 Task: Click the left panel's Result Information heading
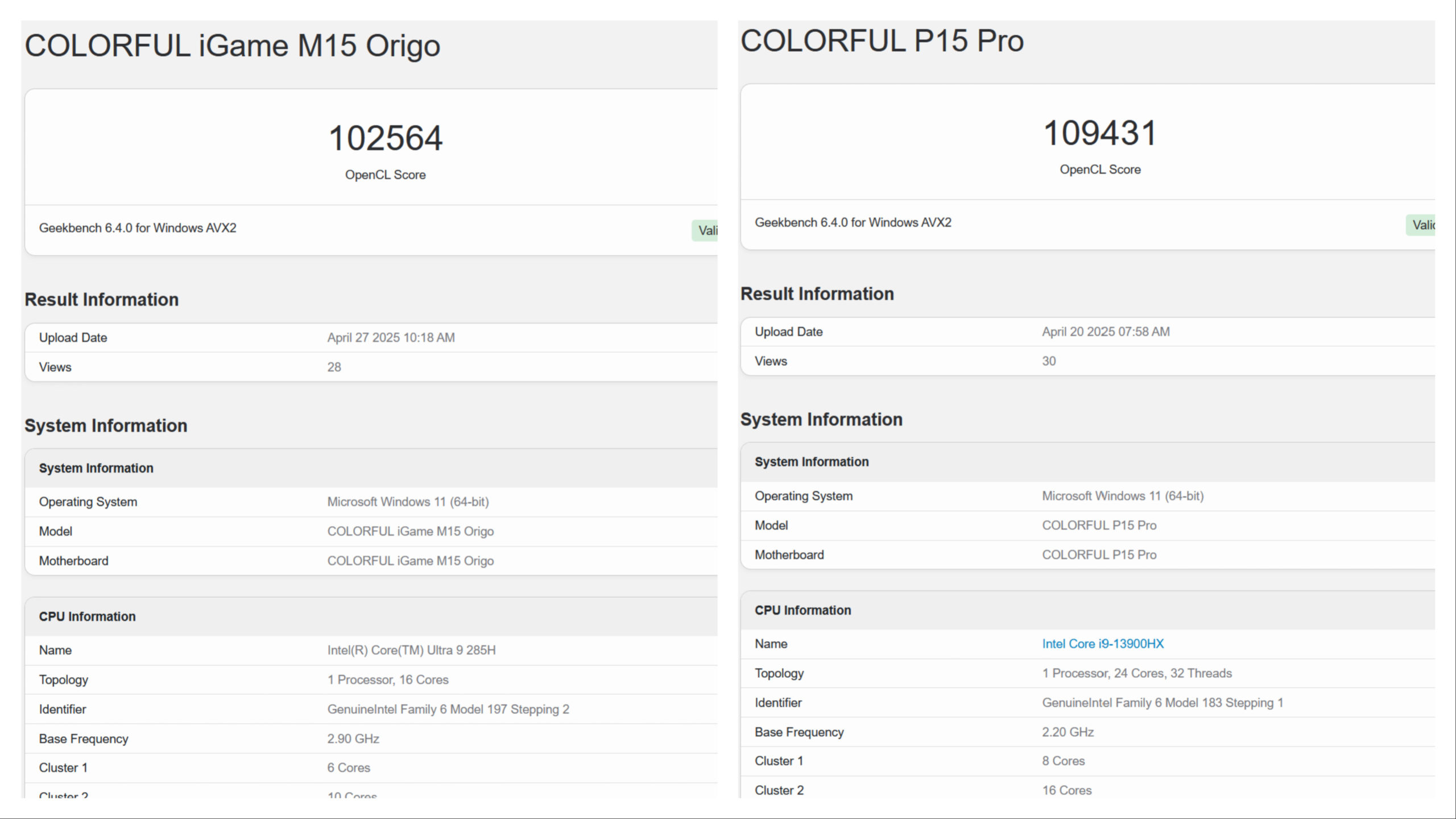[x=102, y=299]
